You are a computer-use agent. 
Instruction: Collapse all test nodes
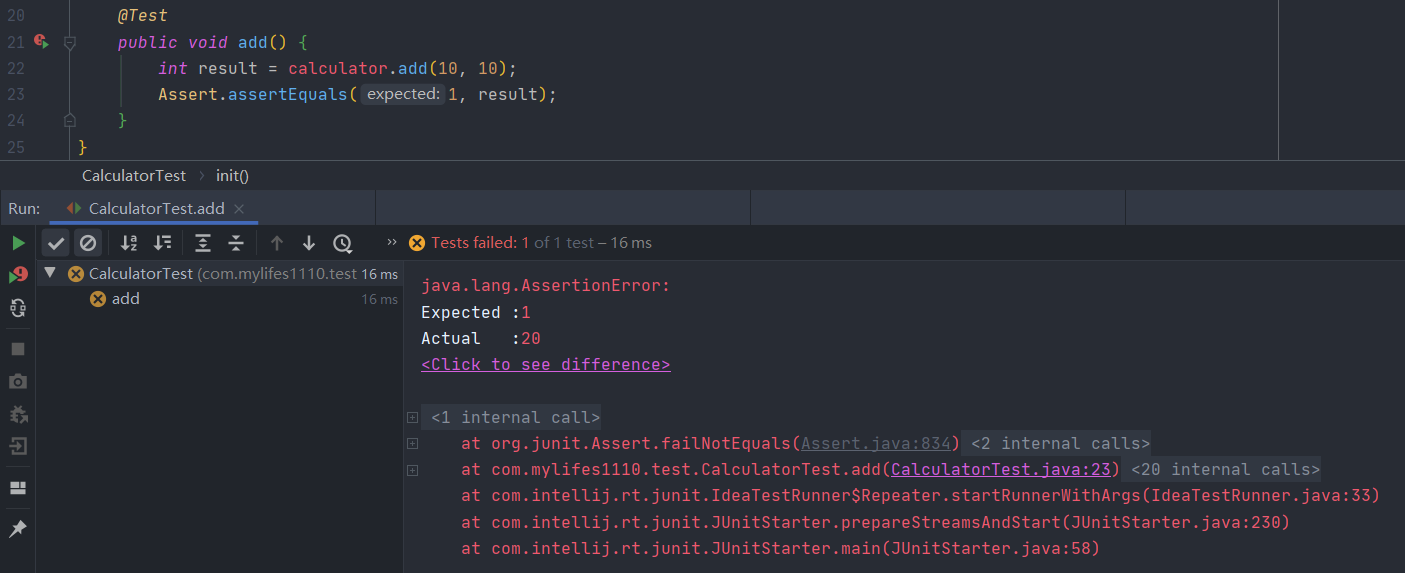[236, 243]
